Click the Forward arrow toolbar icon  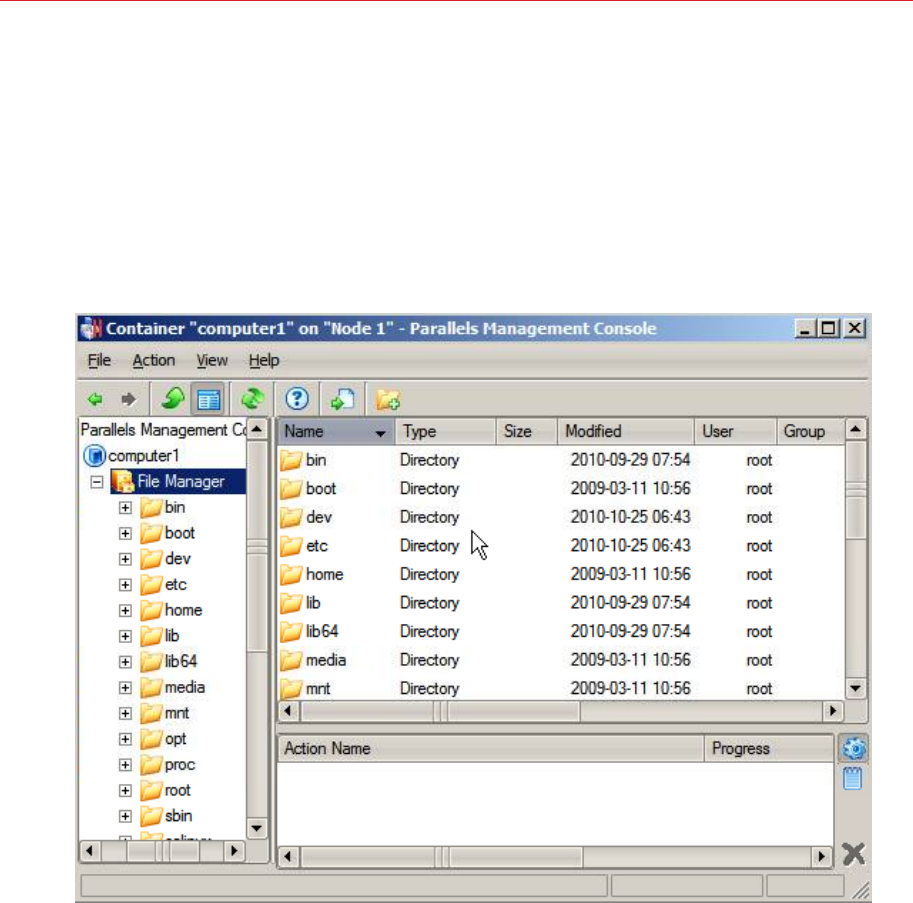[x=129, y=399]
